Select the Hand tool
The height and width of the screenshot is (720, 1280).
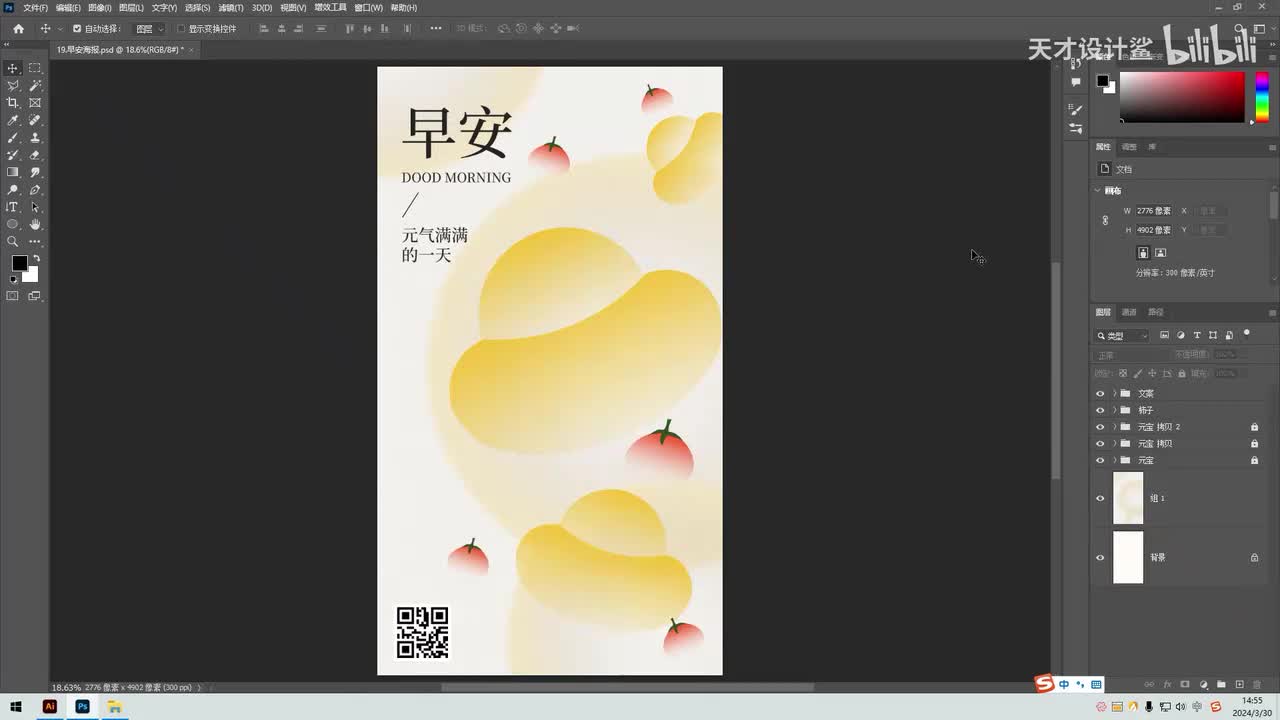pyautogui.click(x=35, y=224)
